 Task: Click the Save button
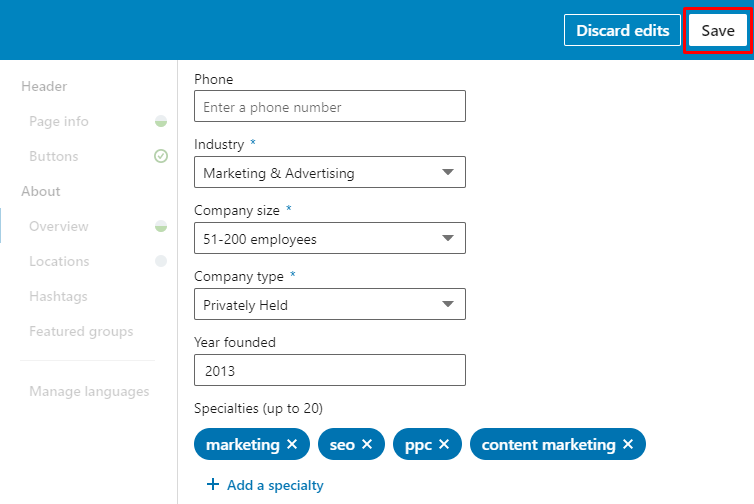pyautogui.click(x=717, y=30)
